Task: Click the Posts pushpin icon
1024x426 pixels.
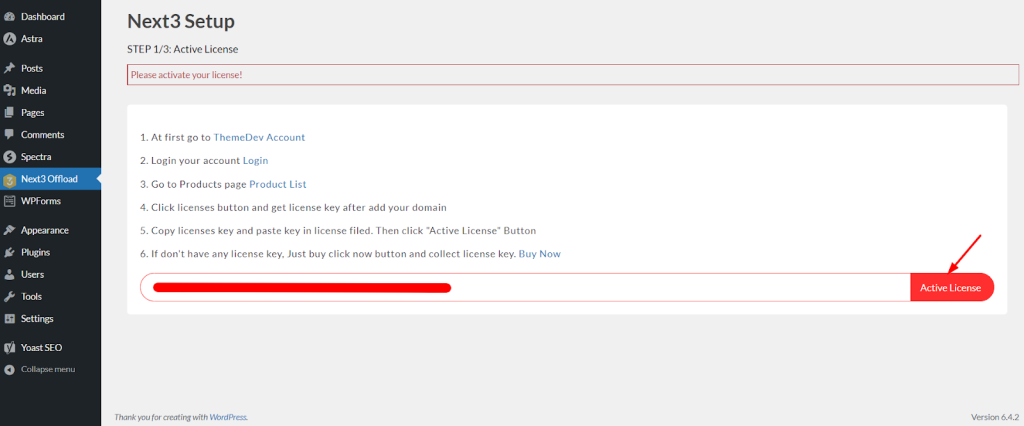Action: [x=9, y=69]
